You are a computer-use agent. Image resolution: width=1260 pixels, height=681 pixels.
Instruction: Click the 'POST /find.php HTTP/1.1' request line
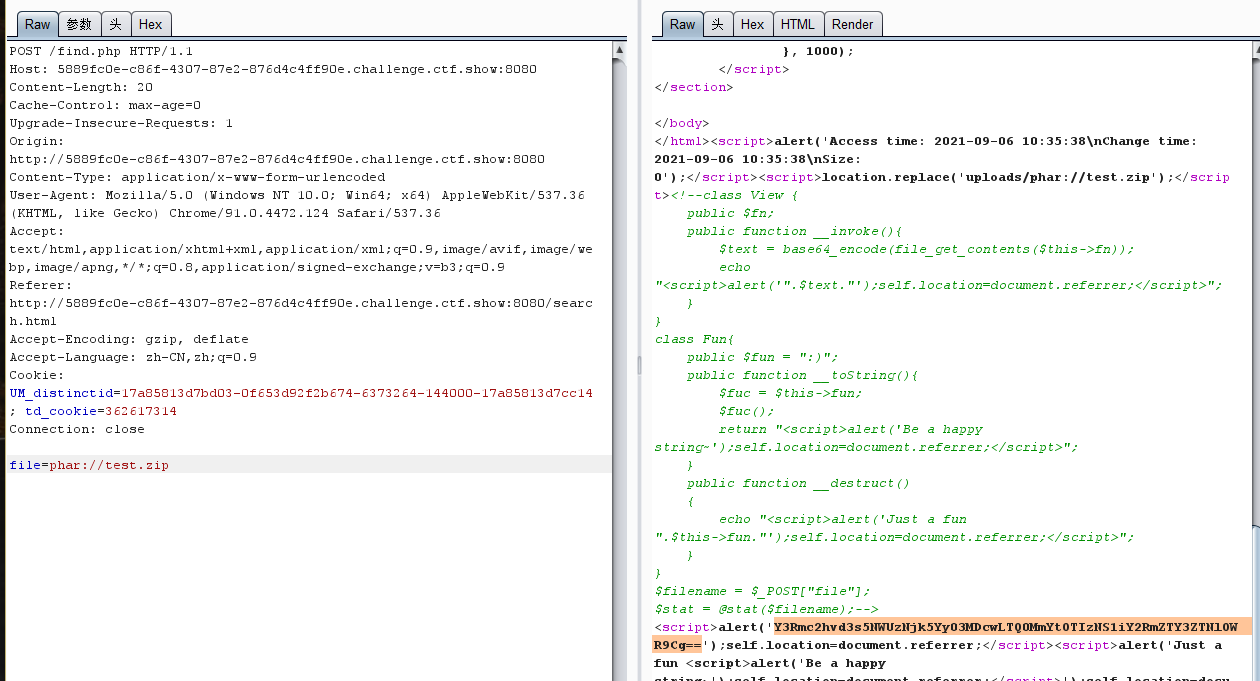point(101,51)
